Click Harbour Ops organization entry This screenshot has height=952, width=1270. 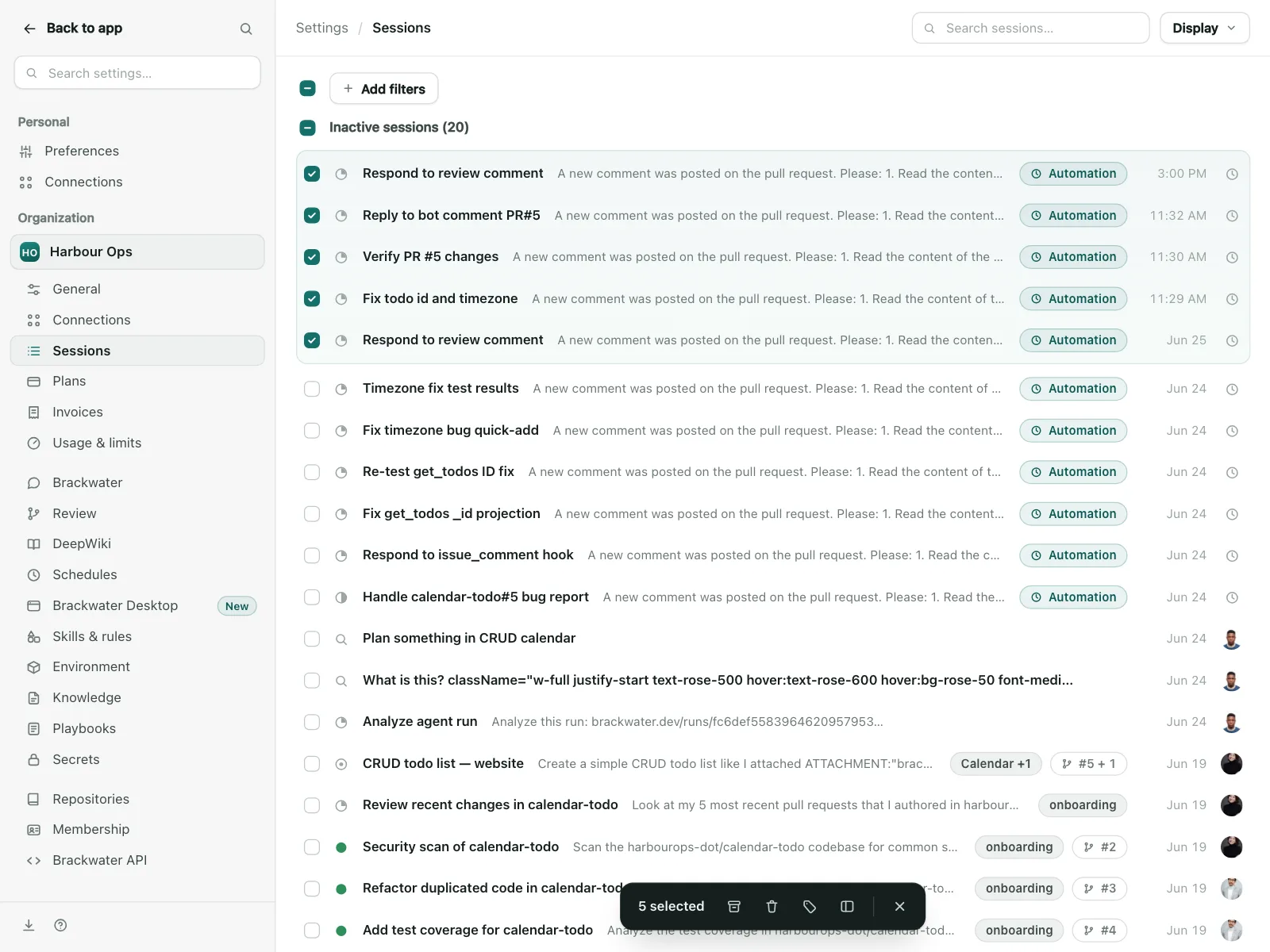137,251
